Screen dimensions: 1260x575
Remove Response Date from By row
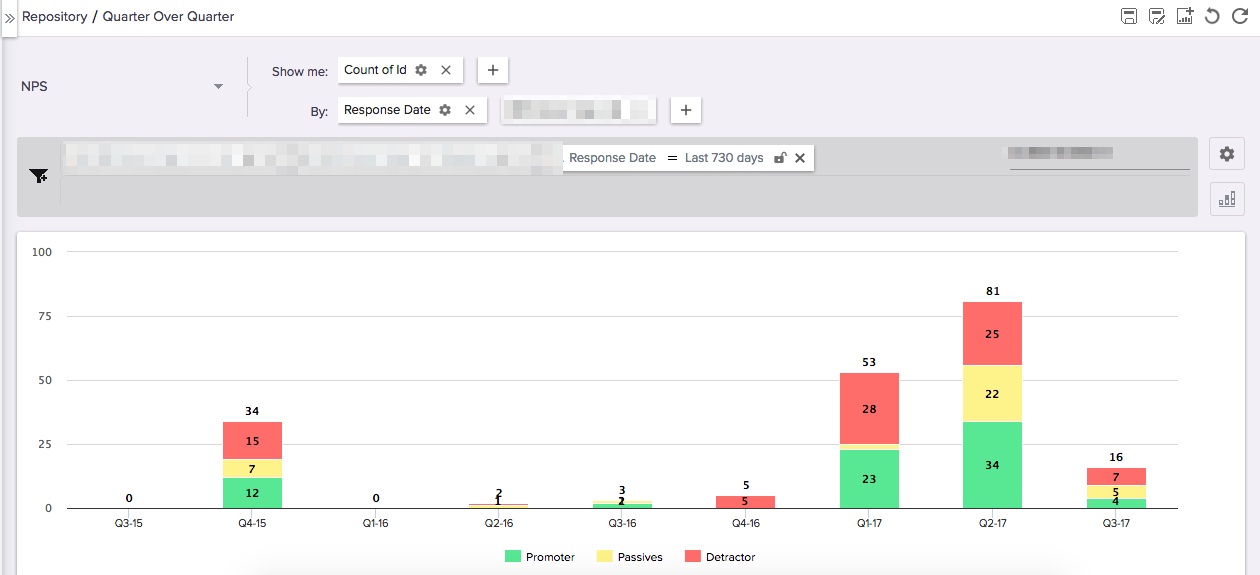[x=470, y=110]
